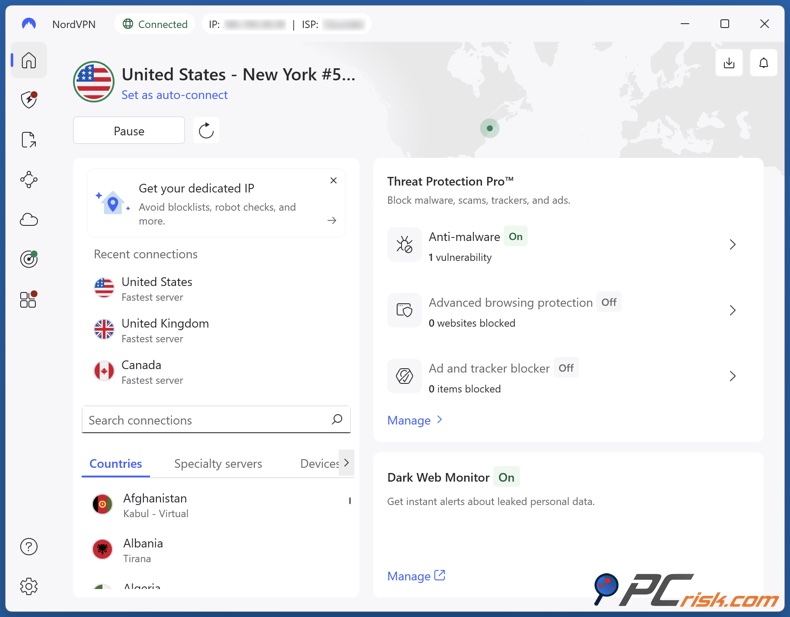
Task: Dismiss the dedicated IP promotion card
Action: [333, 181]
